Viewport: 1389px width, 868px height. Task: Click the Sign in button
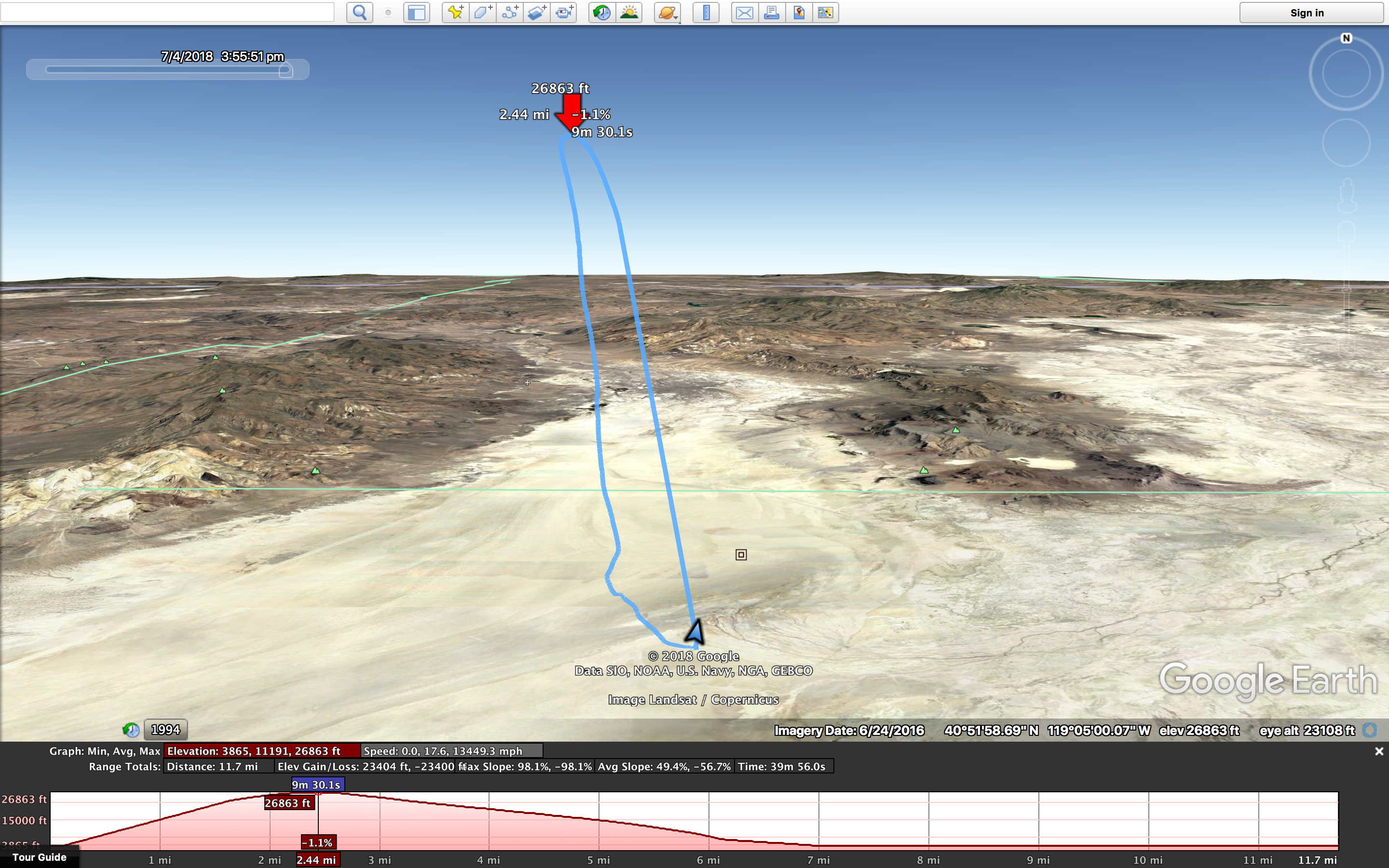[x=1307, y=13]
